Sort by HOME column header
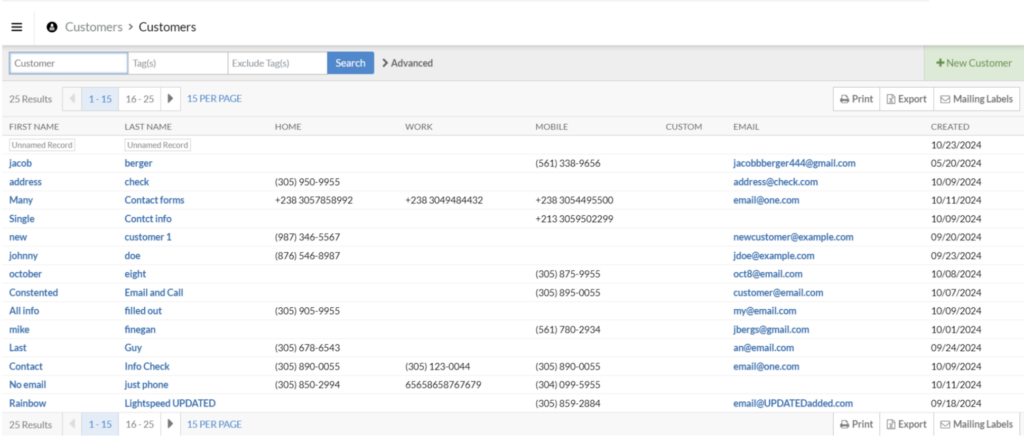The height and width of the screenshot is (443, 1024). (288, 127)
